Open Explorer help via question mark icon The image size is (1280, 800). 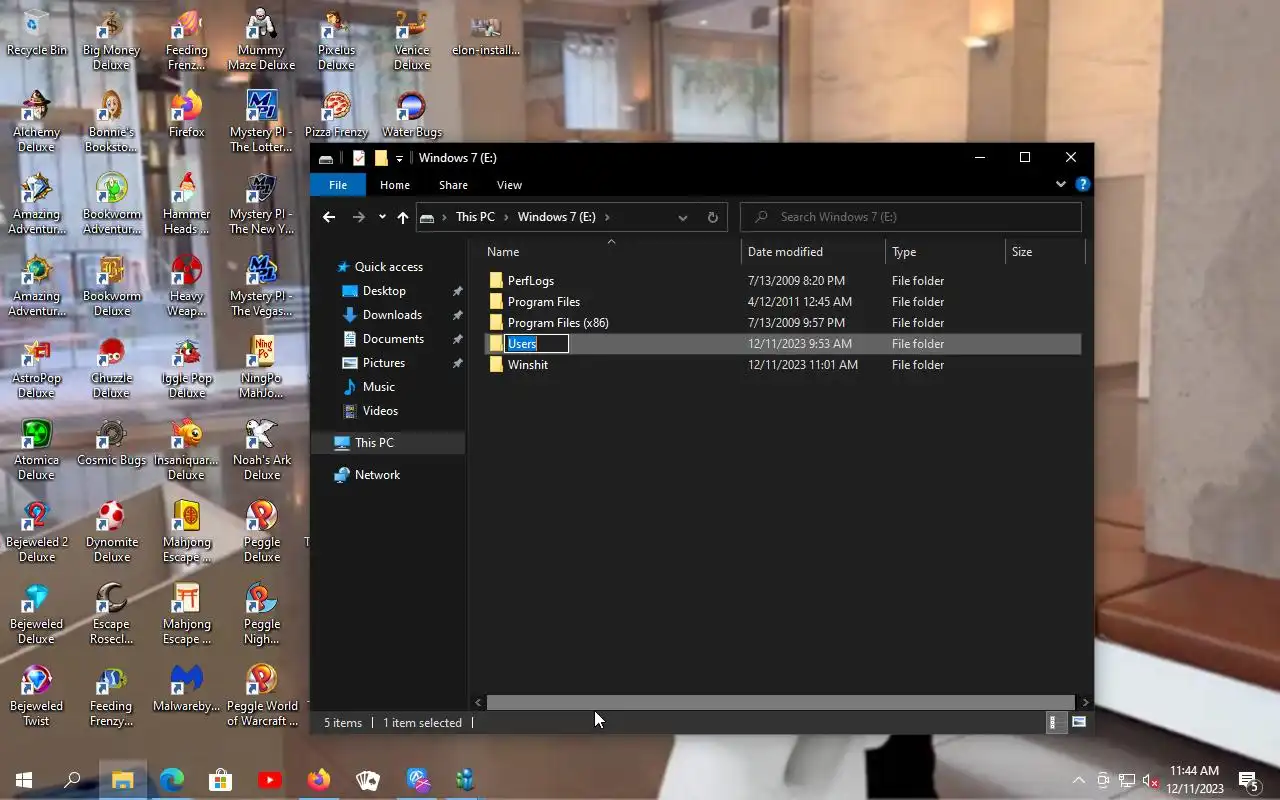[1082, 184]
